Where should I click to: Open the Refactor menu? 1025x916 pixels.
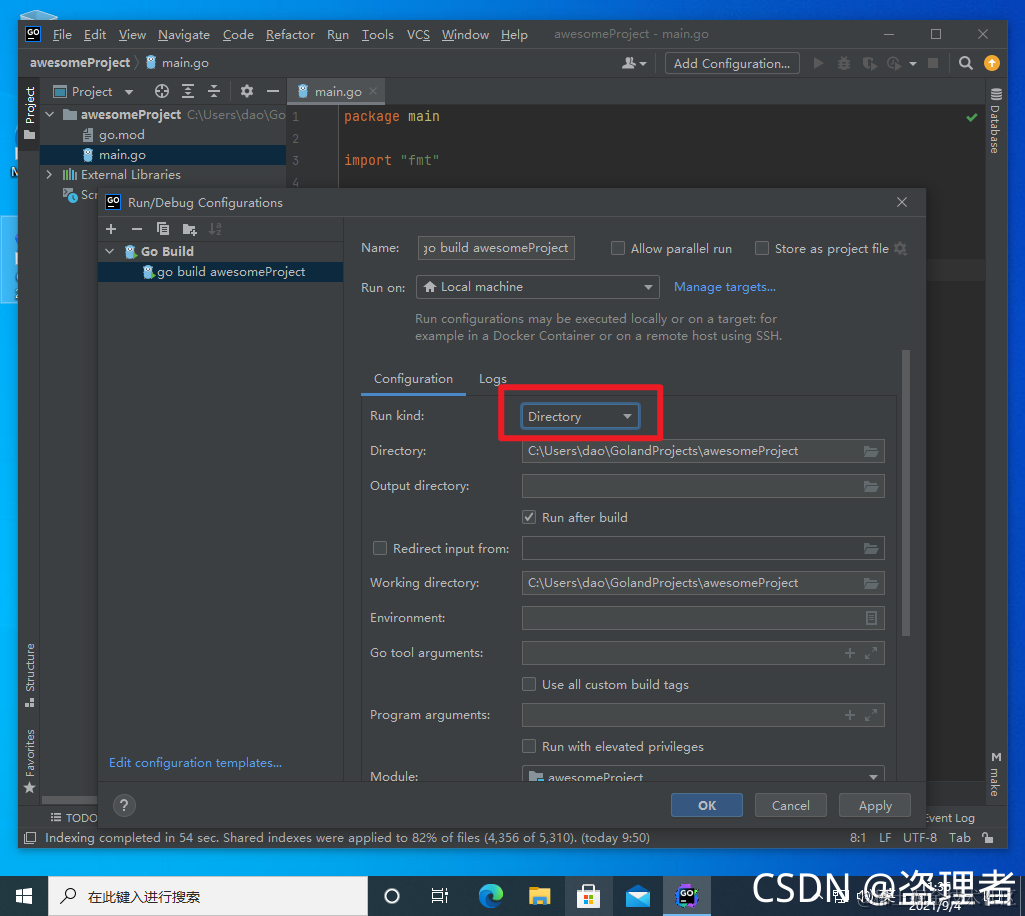[290, 35]
